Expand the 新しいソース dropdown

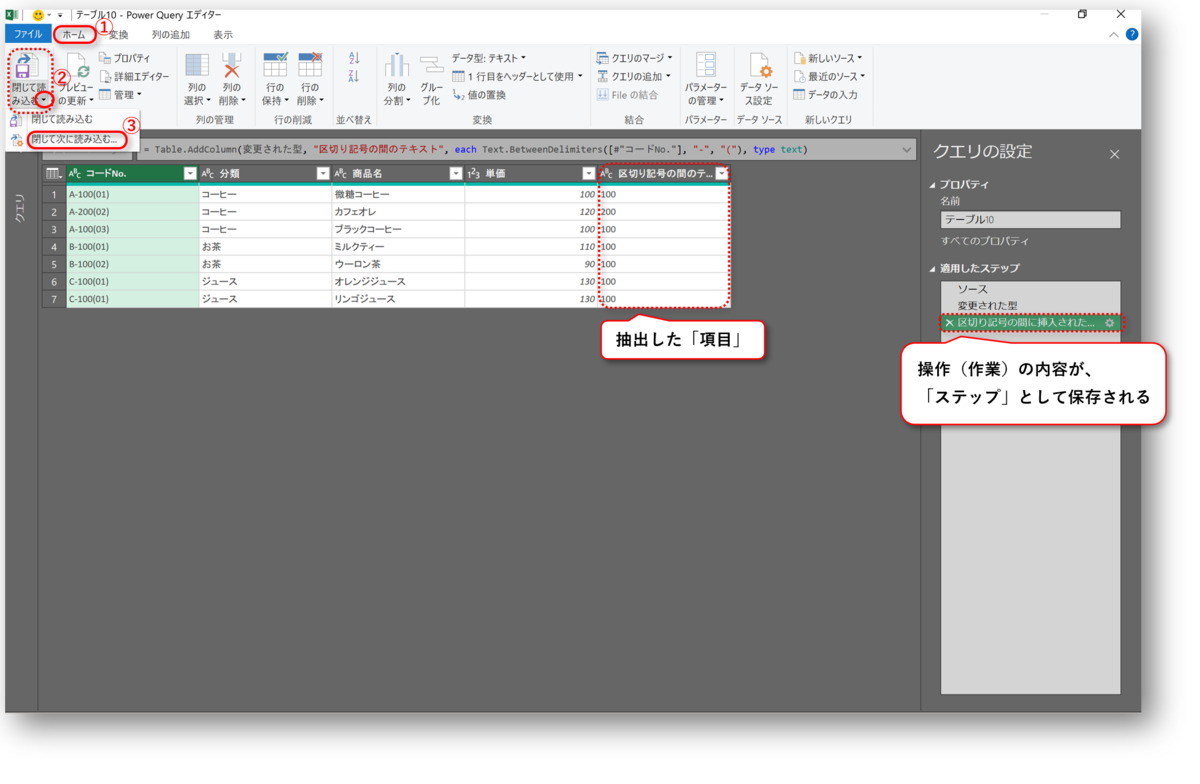[826, 58]
